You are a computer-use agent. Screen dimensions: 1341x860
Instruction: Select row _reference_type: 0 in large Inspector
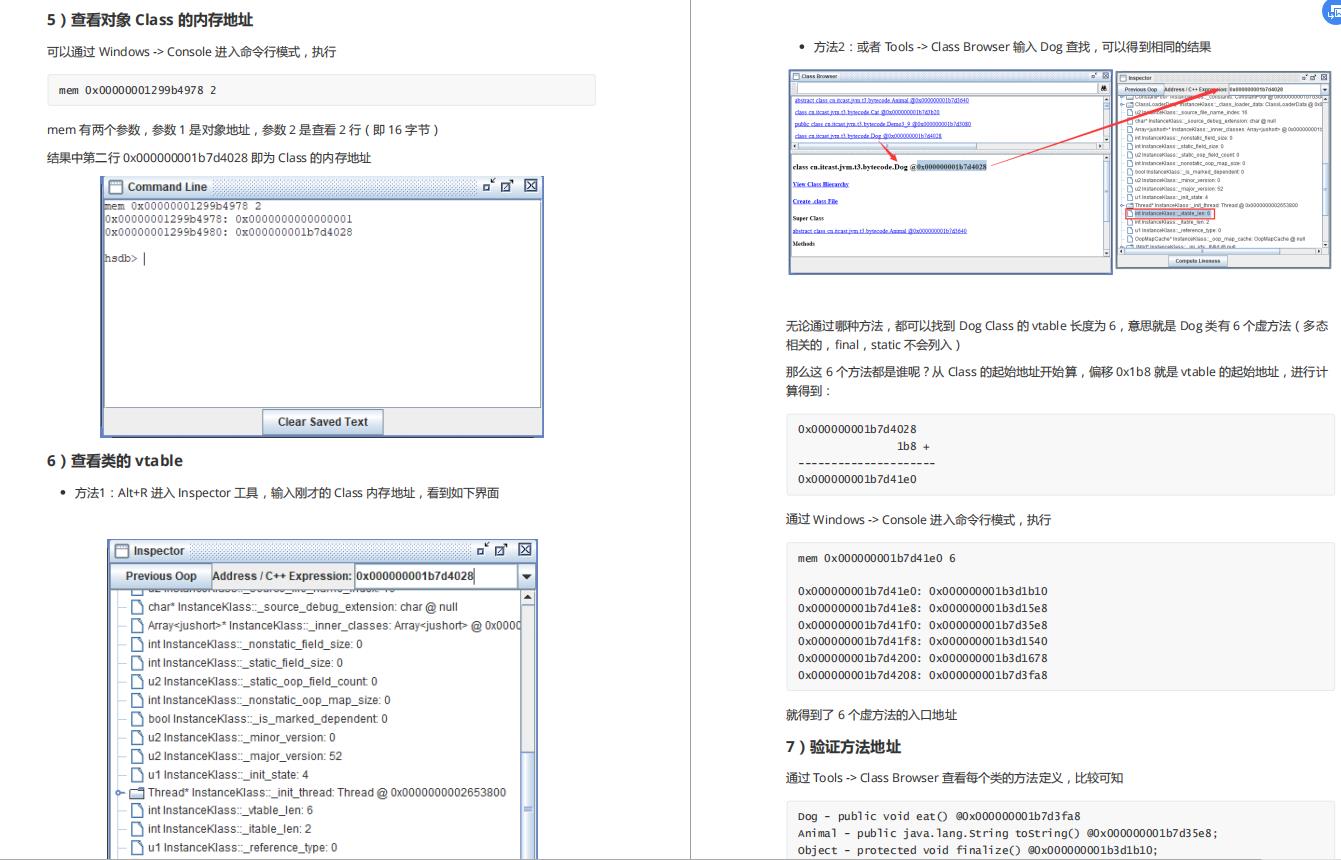click(x=242, y=848)
